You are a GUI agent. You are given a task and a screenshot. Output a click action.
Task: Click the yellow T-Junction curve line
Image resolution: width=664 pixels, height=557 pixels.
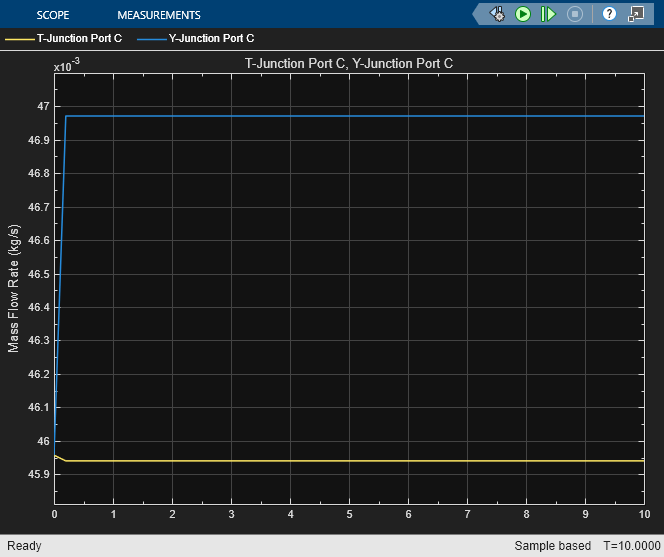coord(350,461)
